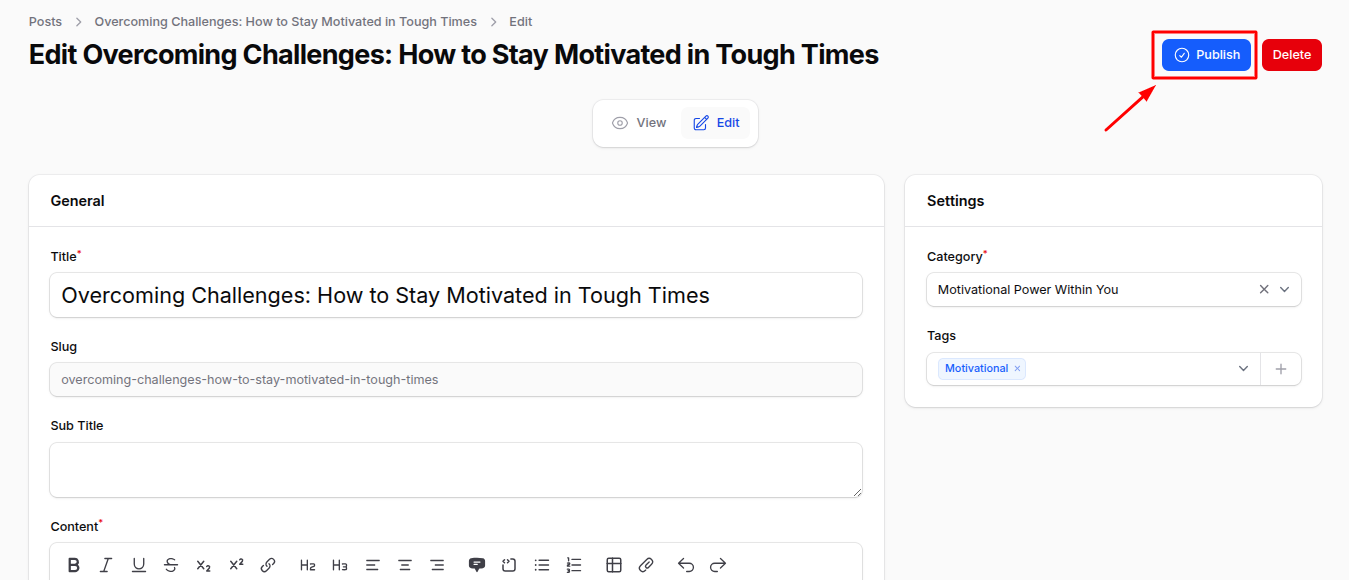The width and height of the screenshot is (1349, 580).
Task: Apply italic formatting
Action: tap(105, 564)
